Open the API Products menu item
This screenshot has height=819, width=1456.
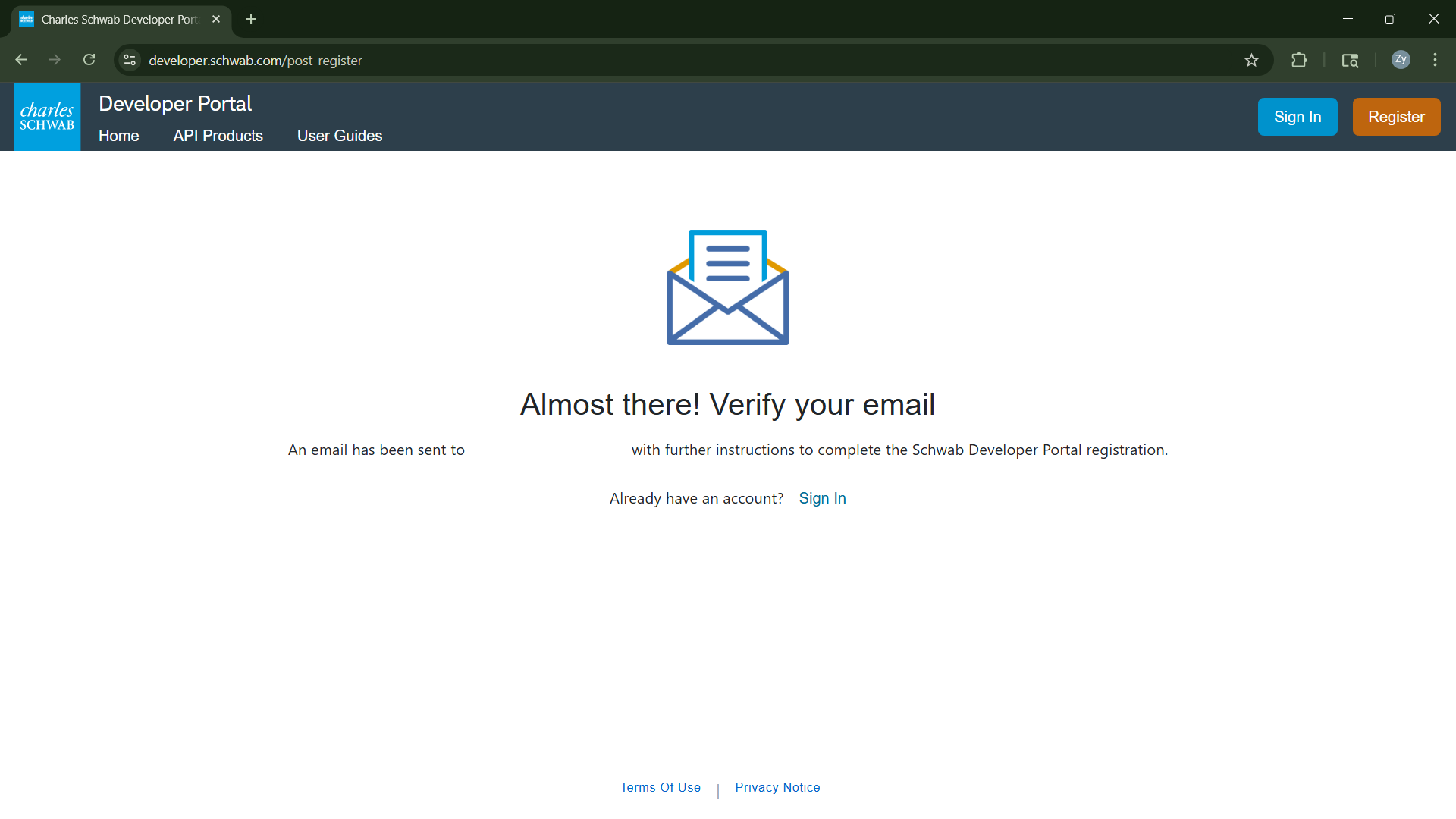(218, 136)
